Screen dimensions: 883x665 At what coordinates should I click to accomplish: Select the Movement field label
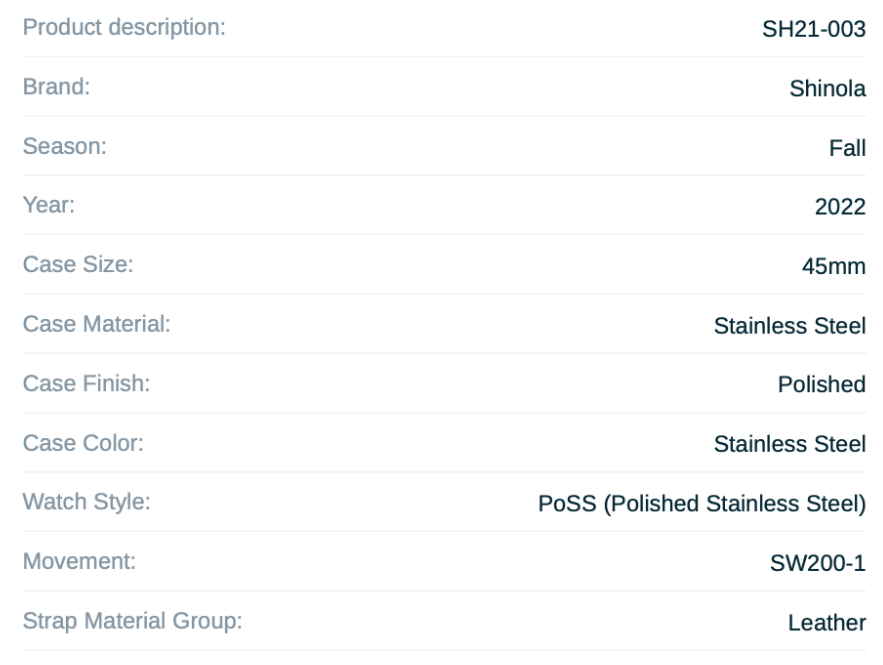coord(79,561)
